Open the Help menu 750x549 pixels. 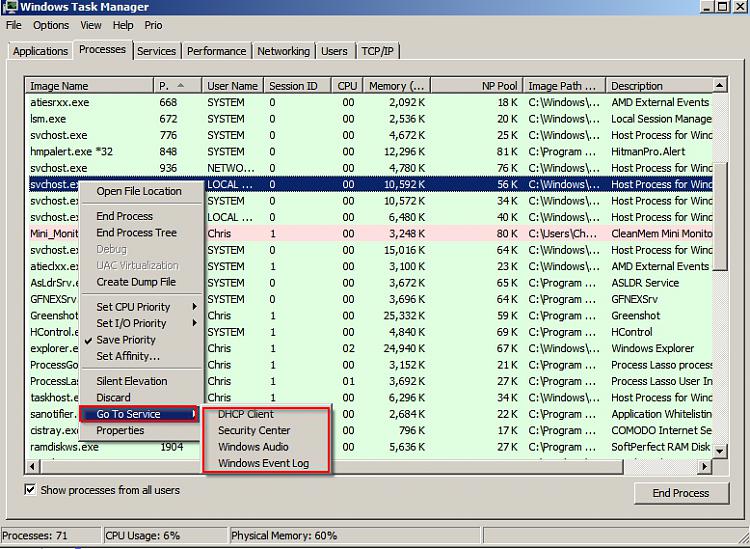pos(123,25)
